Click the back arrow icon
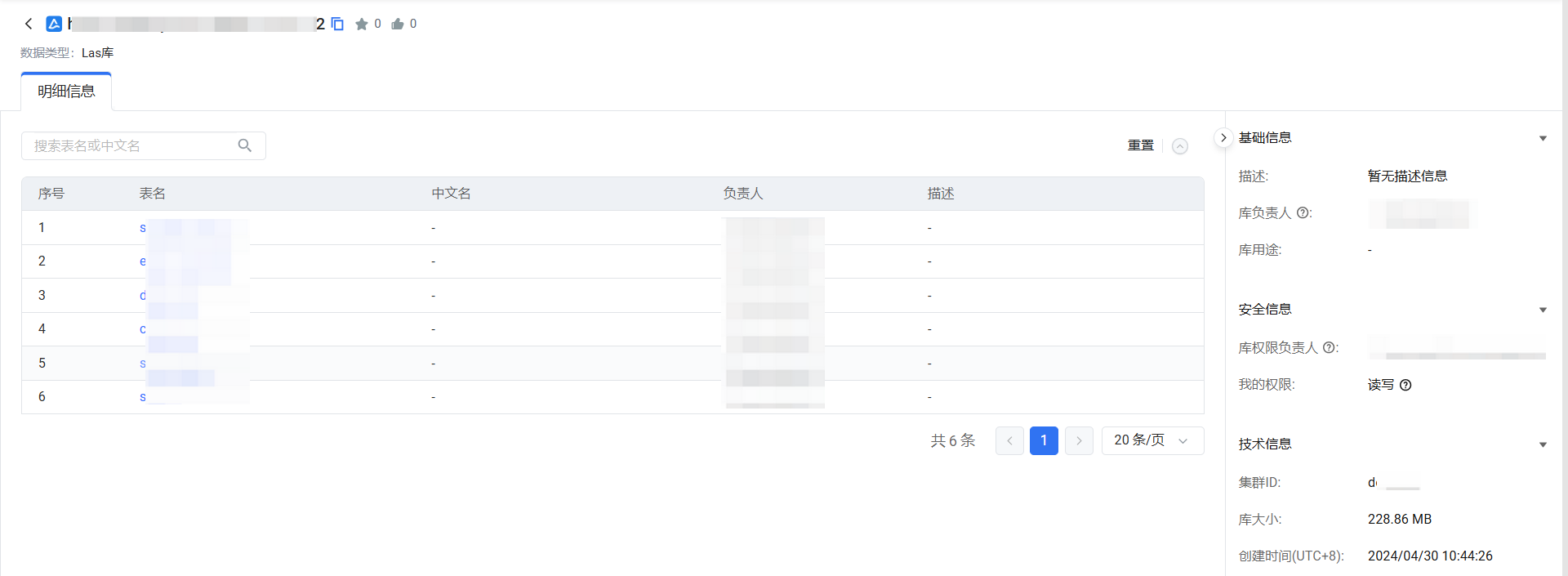The height and width of the screenshot is (576, 1568). [x=29, y=24]
